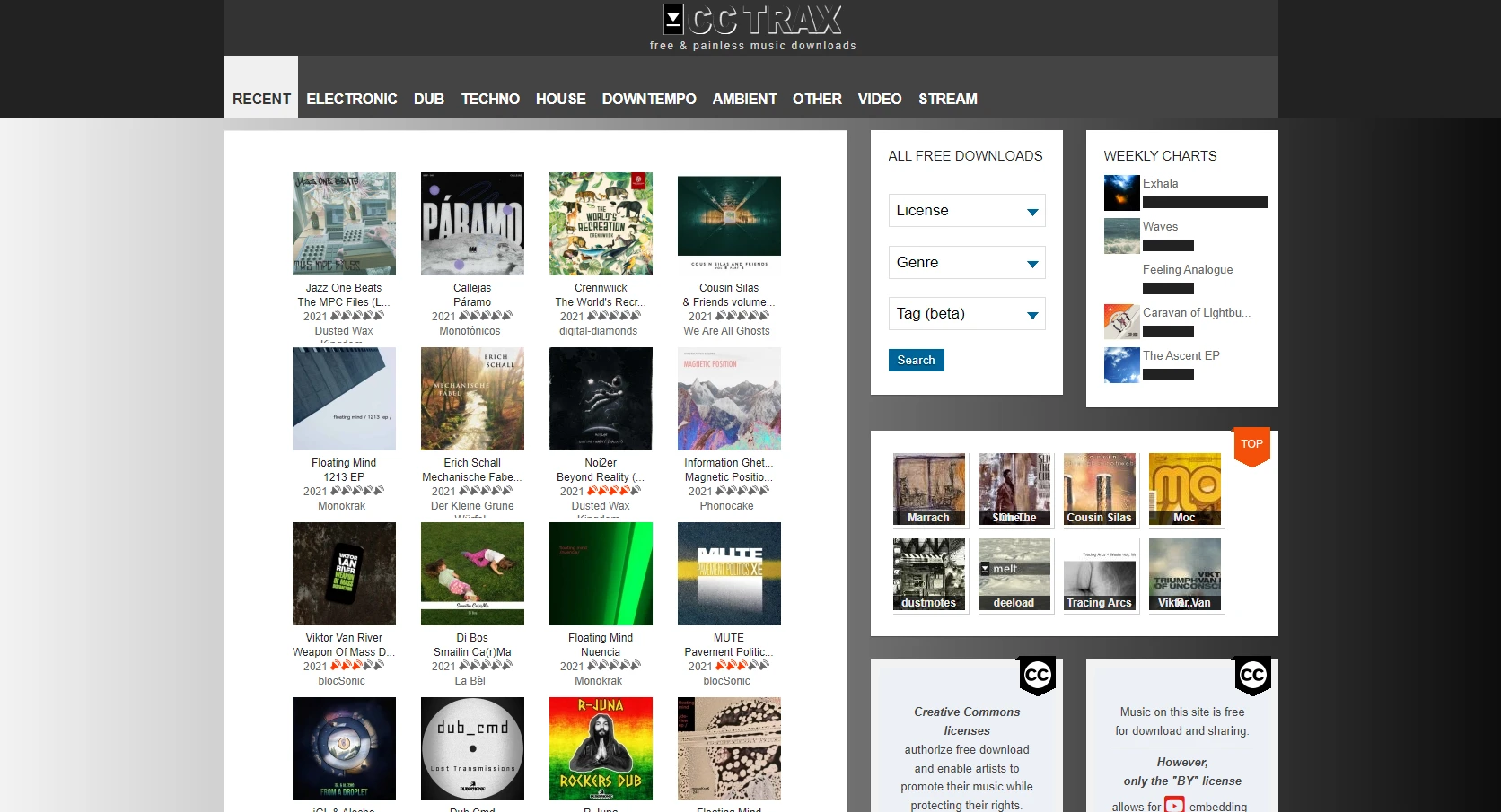Open the License dropdown
1501x812 pixels.
pos(967,211)
